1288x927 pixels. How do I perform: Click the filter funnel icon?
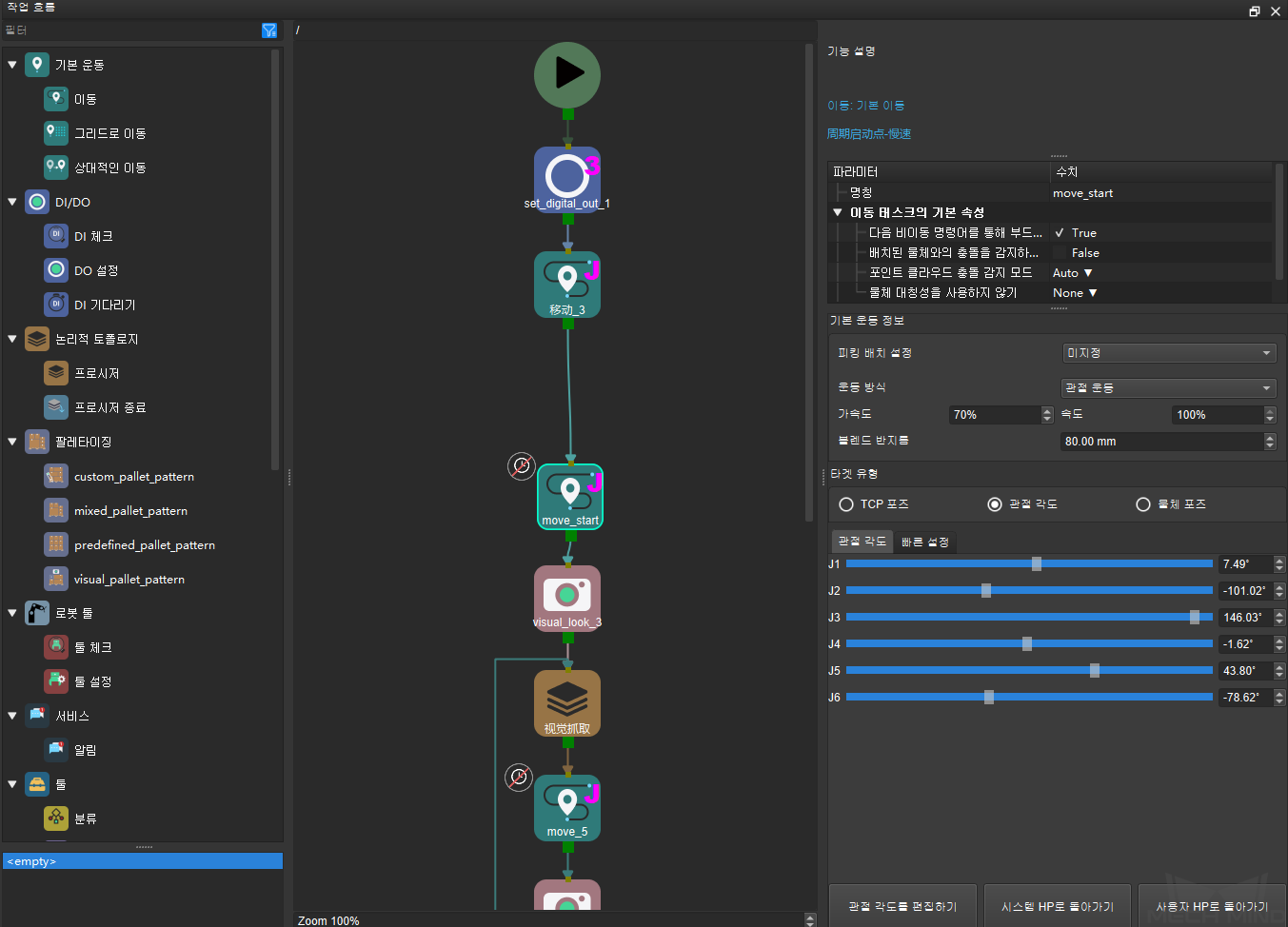(269, 30)
